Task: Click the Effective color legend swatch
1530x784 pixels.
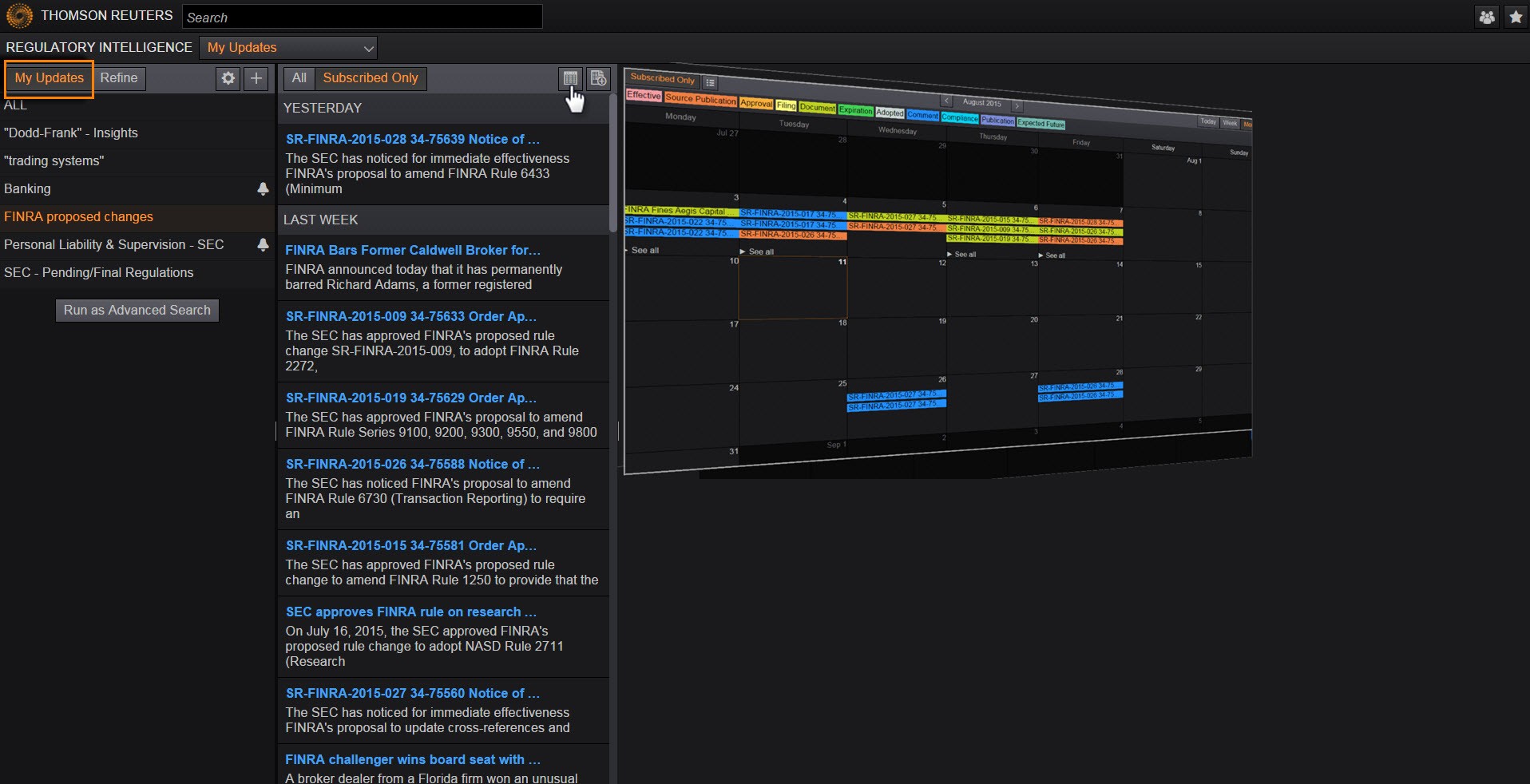Action: tap(644, 95)
